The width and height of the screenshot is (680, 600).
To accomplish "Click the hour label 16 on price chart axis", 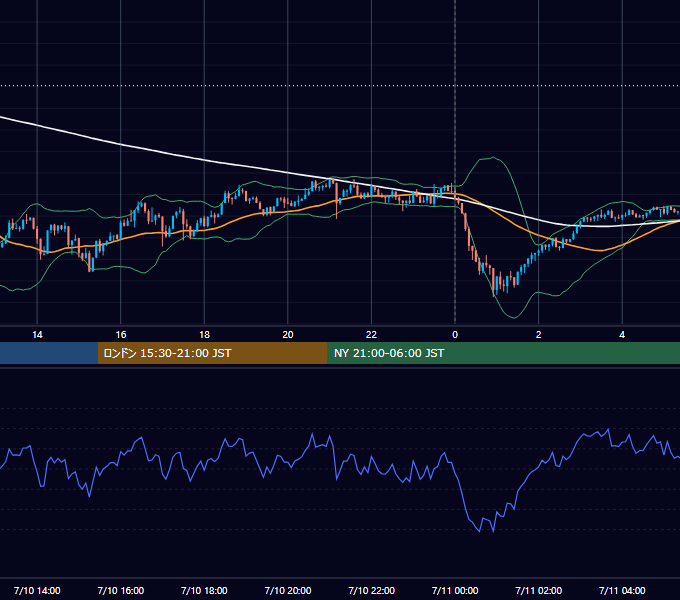I will [121, 335].
